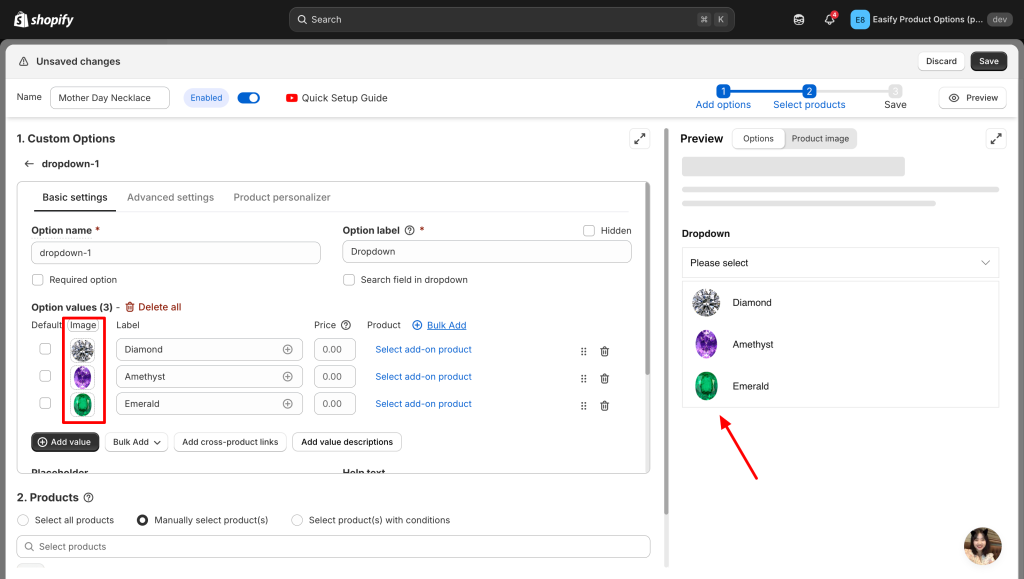Delete the Diamond option value

pos(604,351)
